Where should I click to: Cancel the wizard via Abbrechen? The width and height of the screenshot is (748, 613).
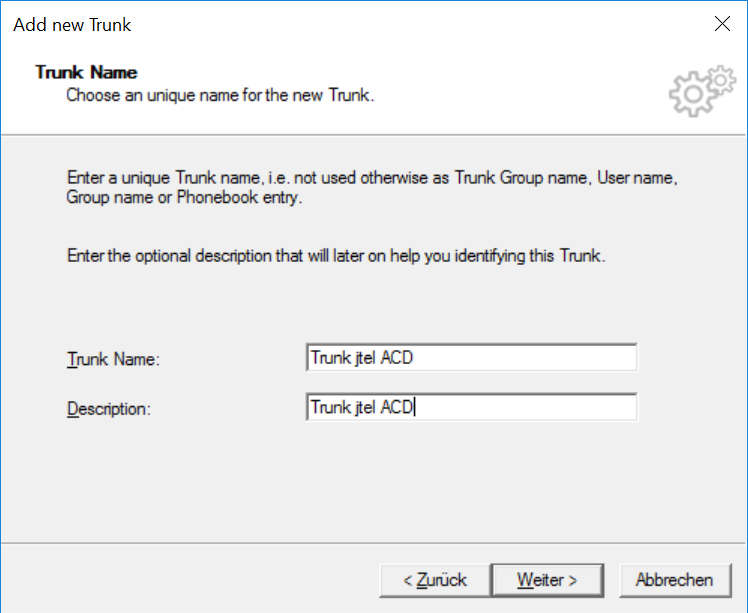click(x=675, y=580)
